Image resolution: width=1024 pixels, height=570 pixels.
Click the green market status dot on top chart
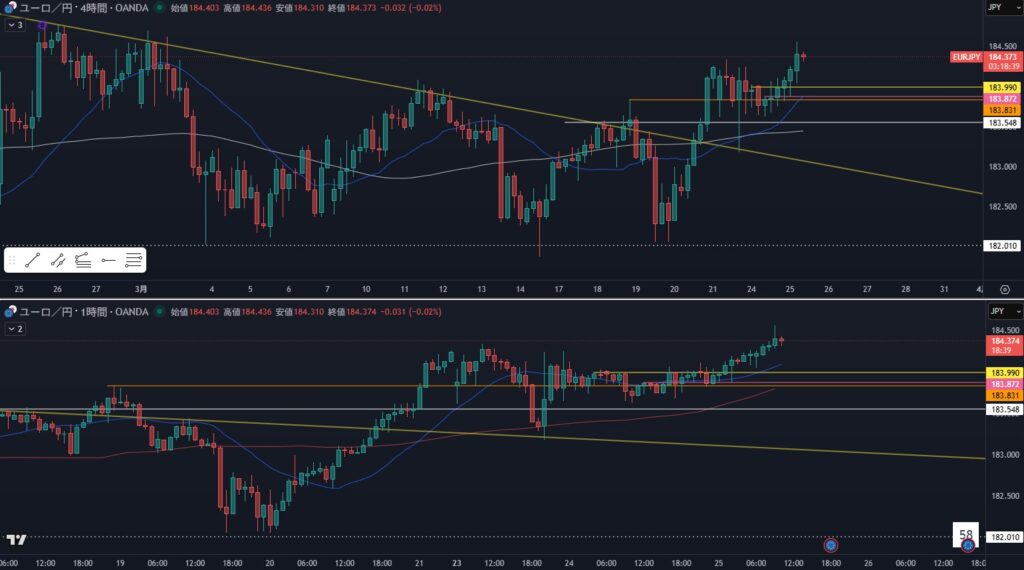coord(157,8)
